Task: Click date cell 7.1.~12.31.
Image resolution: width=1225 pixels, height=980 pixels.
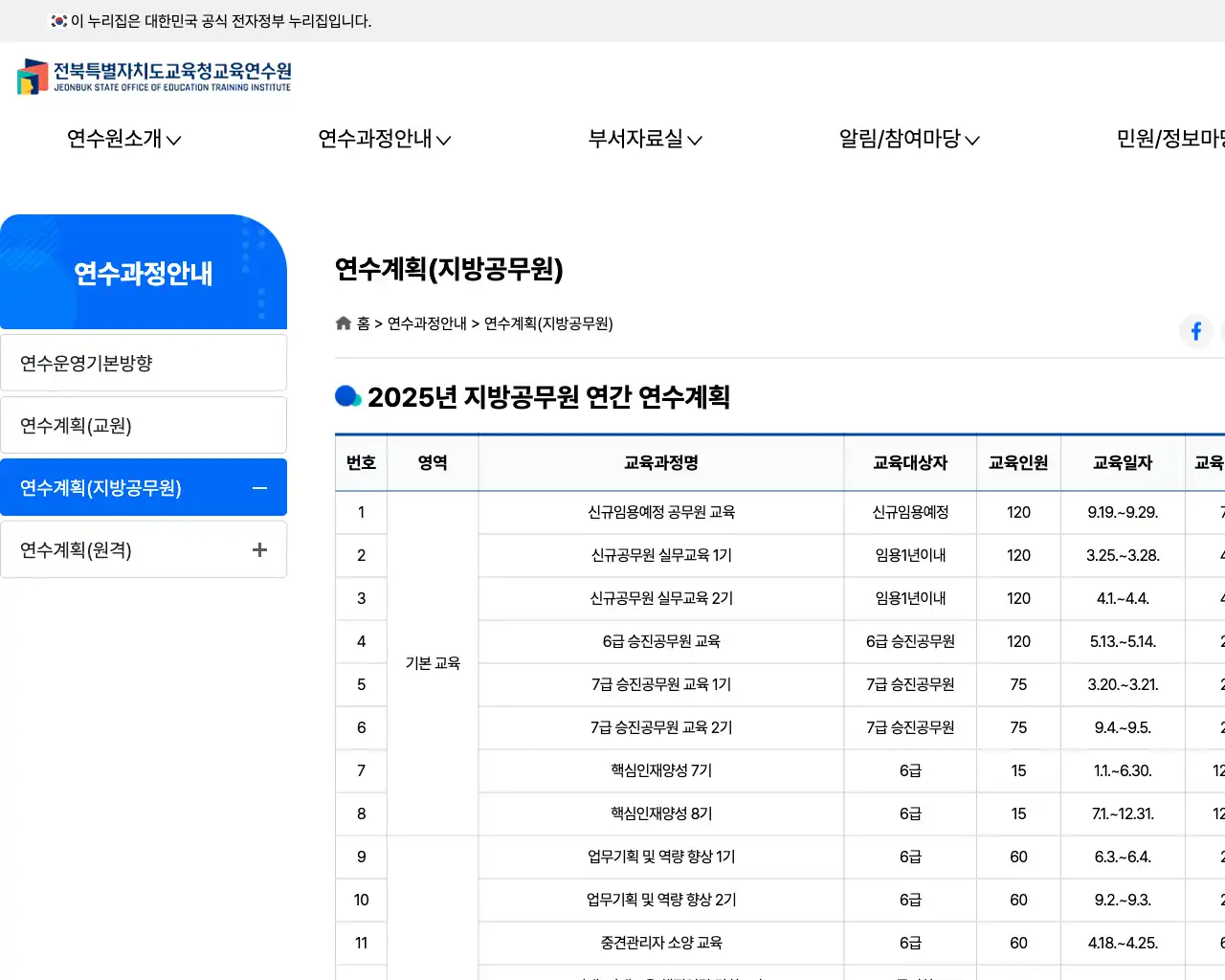Action: (1123, 813)
